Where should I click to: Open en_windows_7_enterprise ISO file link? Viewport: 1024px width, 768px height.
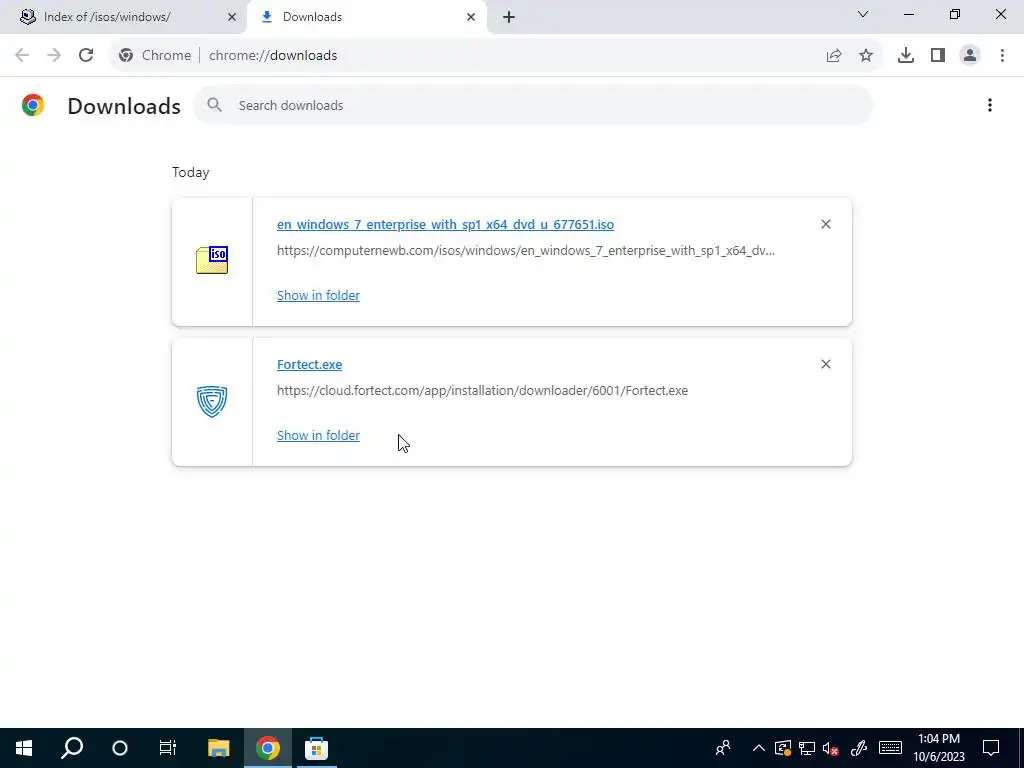445,225
